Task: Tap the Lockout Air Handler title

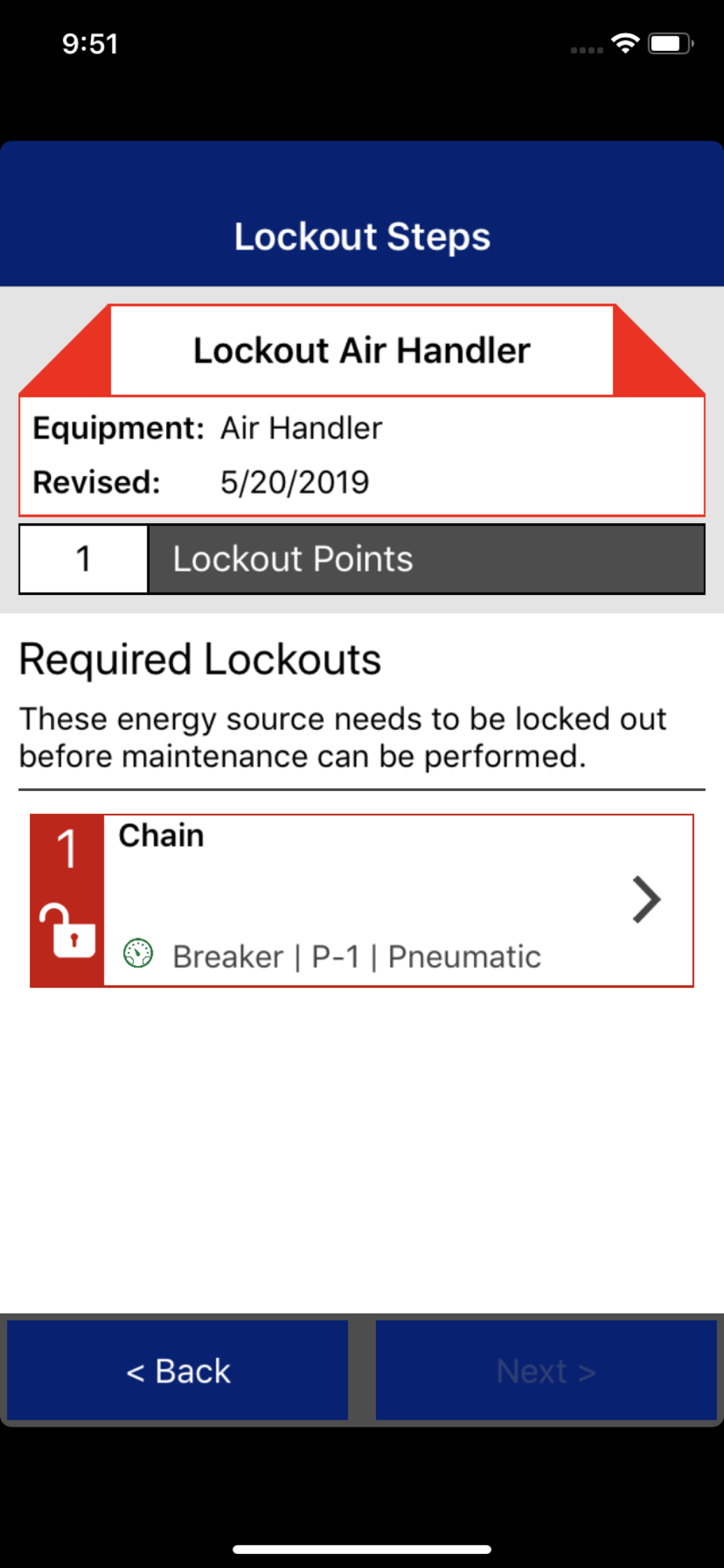Action: pyautogui.click(x=362, y=350)
